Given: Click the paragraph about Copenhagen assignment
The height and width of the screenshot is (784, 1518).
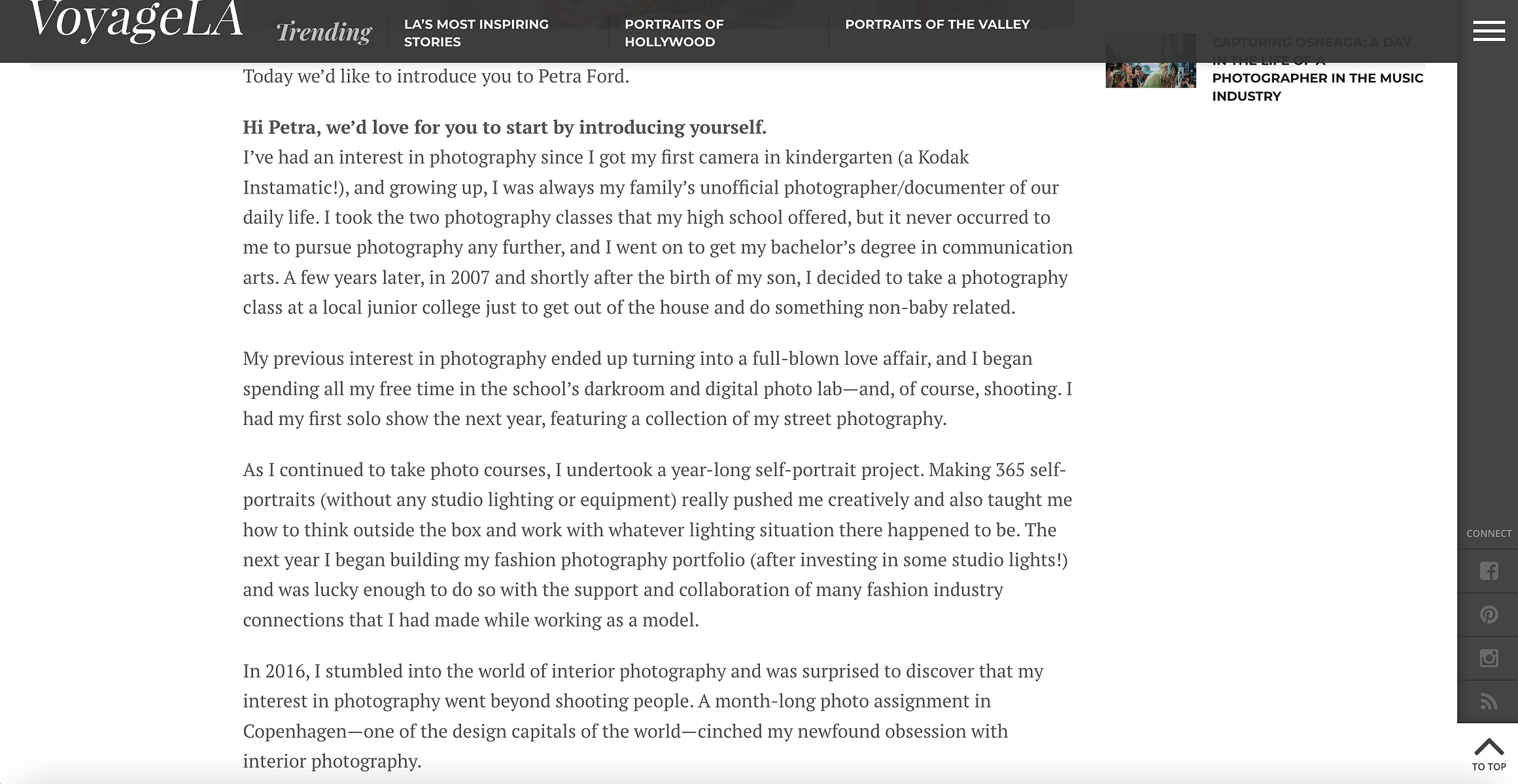Looking at the screenshot, I should pyautogui.click(x=643, y=716).
